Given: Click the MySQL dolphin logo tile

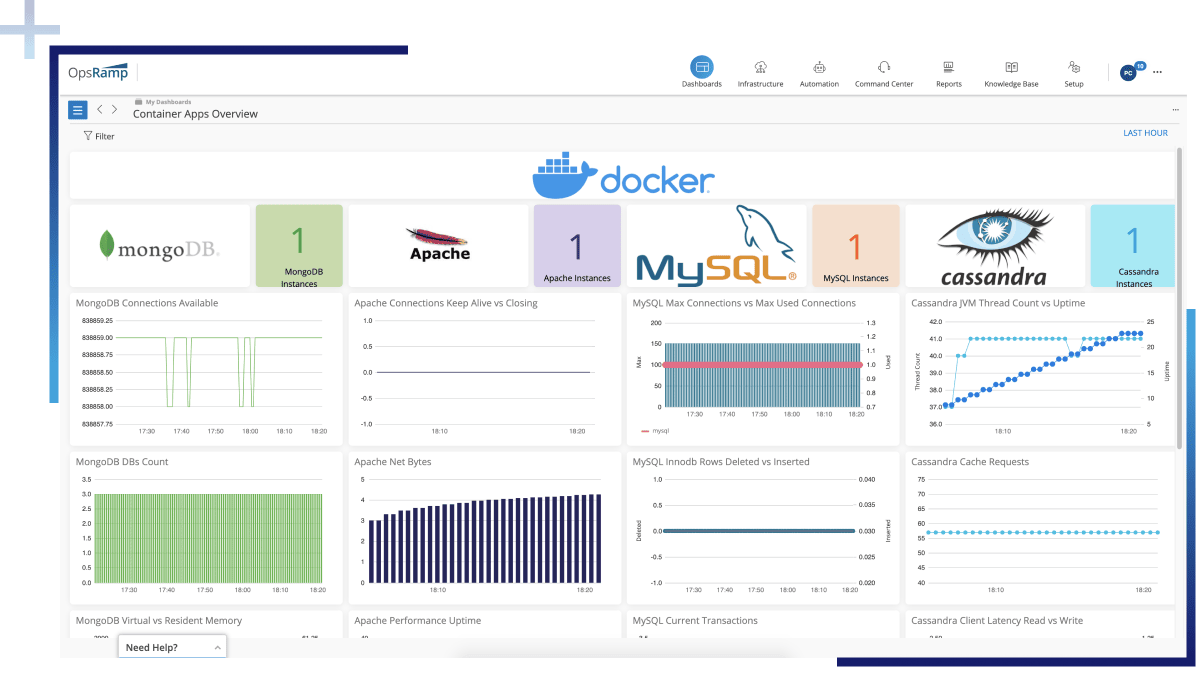Looking at the screenshot, I should tap(716, 246).
